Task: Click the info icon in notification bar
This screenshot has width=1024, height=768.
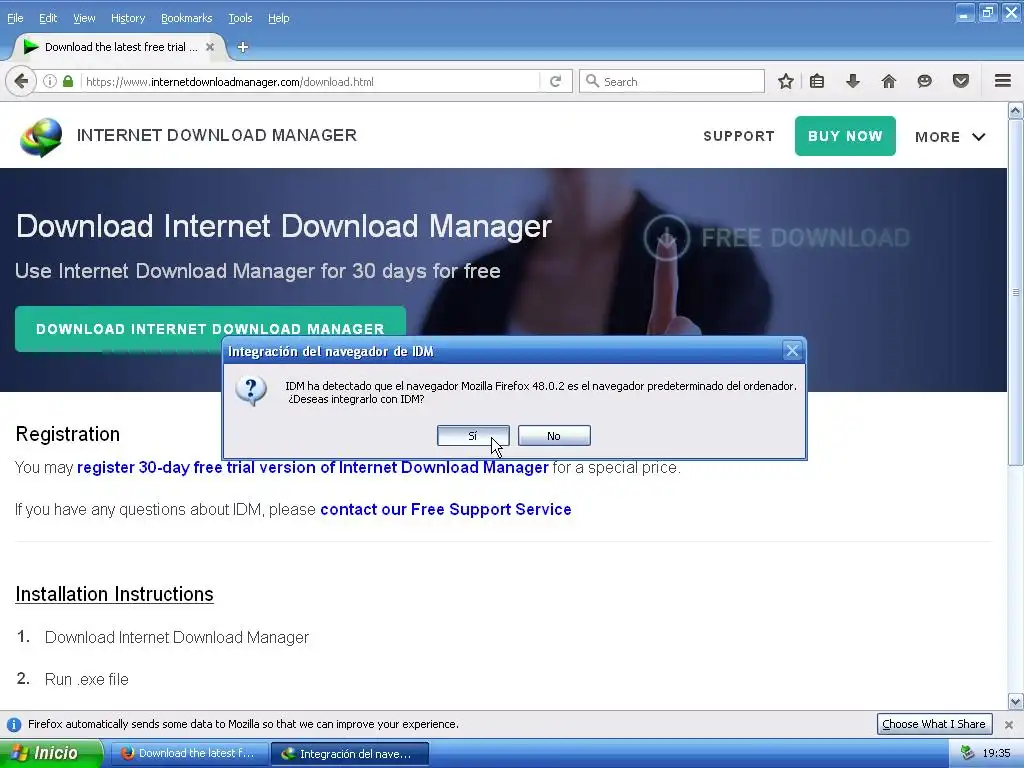Action: click(x=13, y=725)
